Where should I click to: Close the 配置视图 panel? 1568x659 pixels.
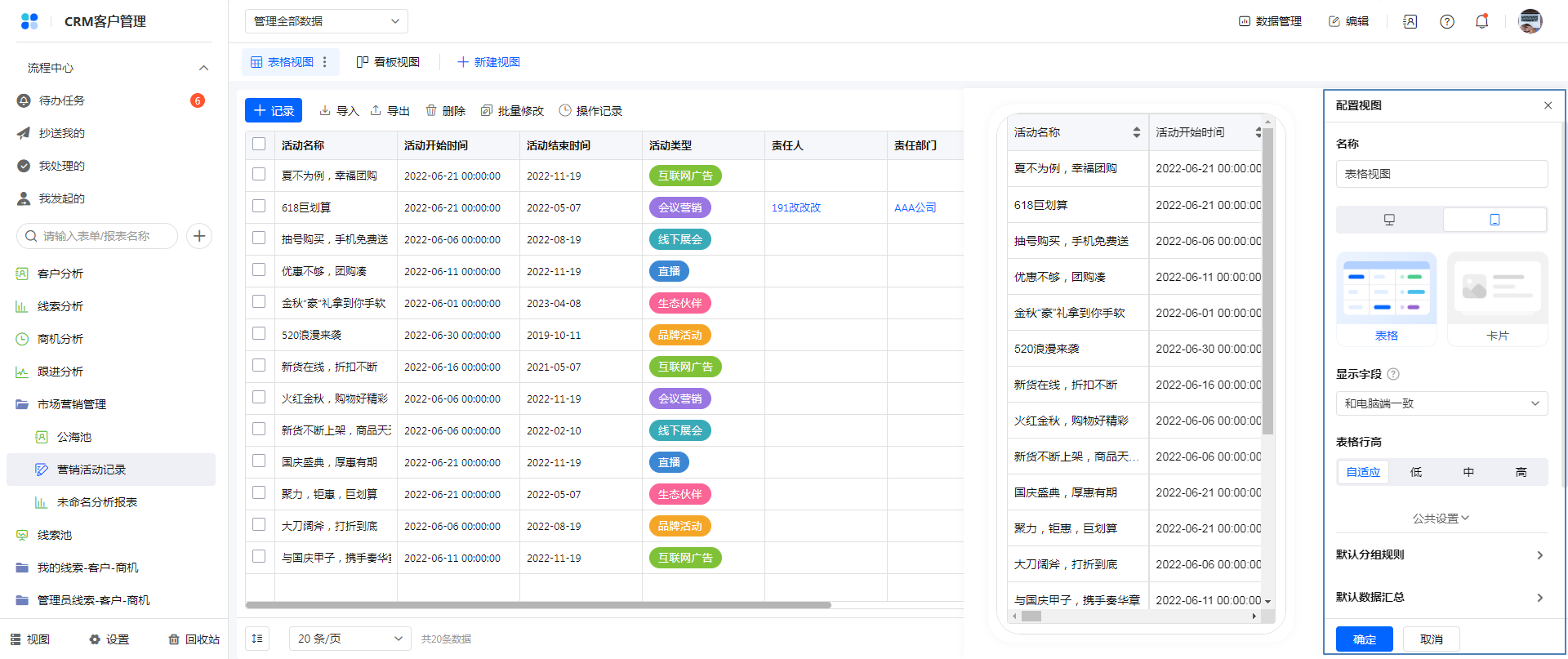coord(1548,105)
